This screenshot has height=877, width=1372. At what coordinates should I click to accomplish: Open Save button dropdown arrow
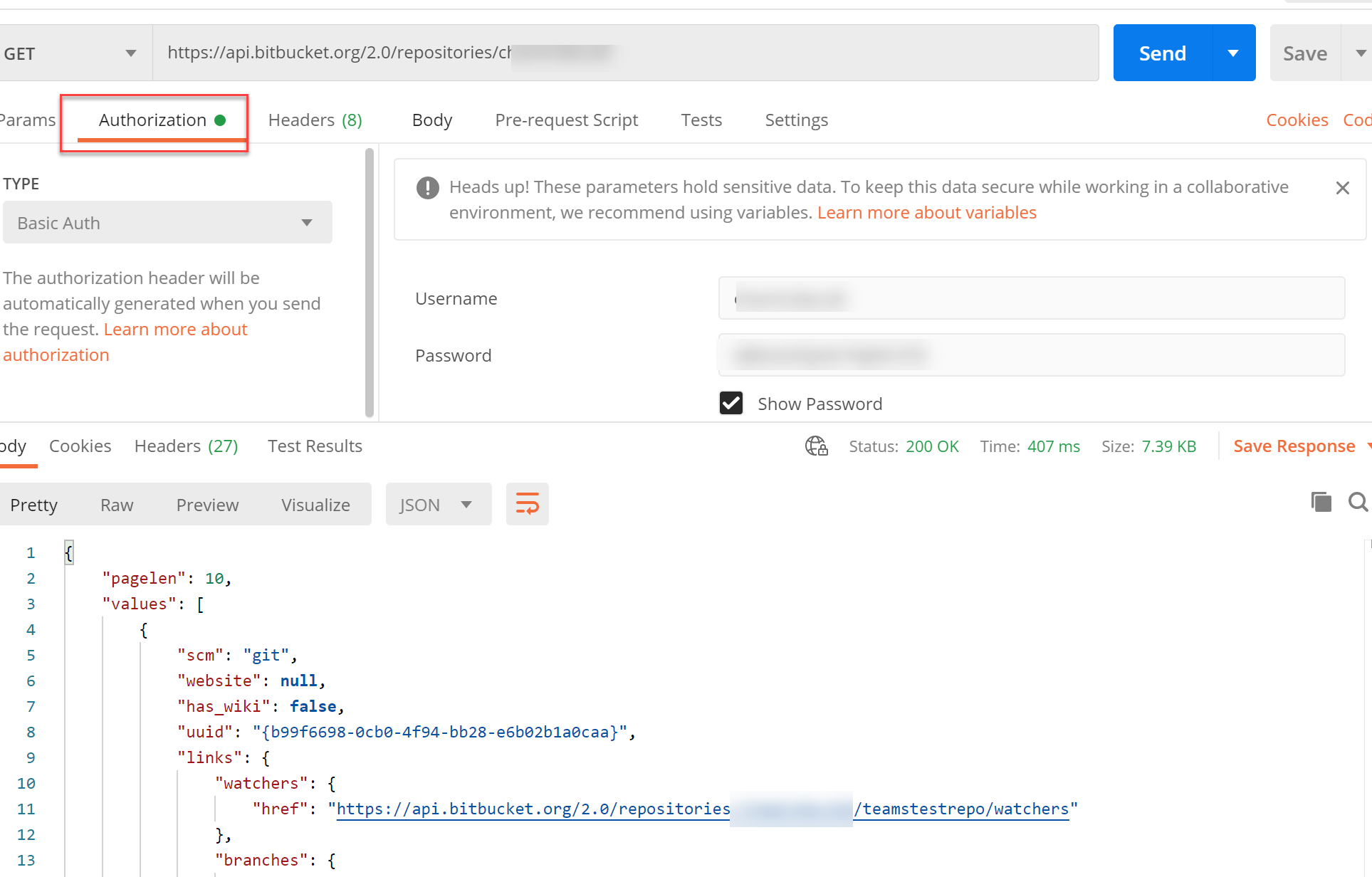1360,53
